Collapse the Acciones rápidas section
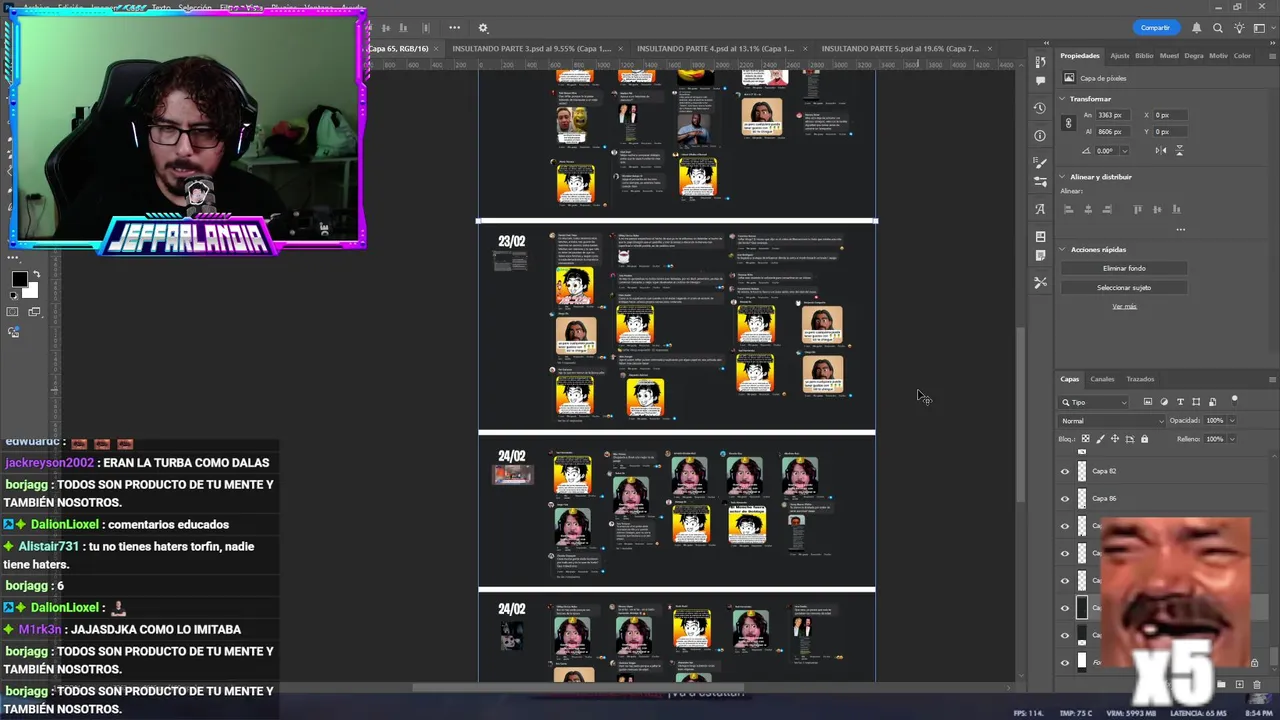 (x=1063, y=250)
